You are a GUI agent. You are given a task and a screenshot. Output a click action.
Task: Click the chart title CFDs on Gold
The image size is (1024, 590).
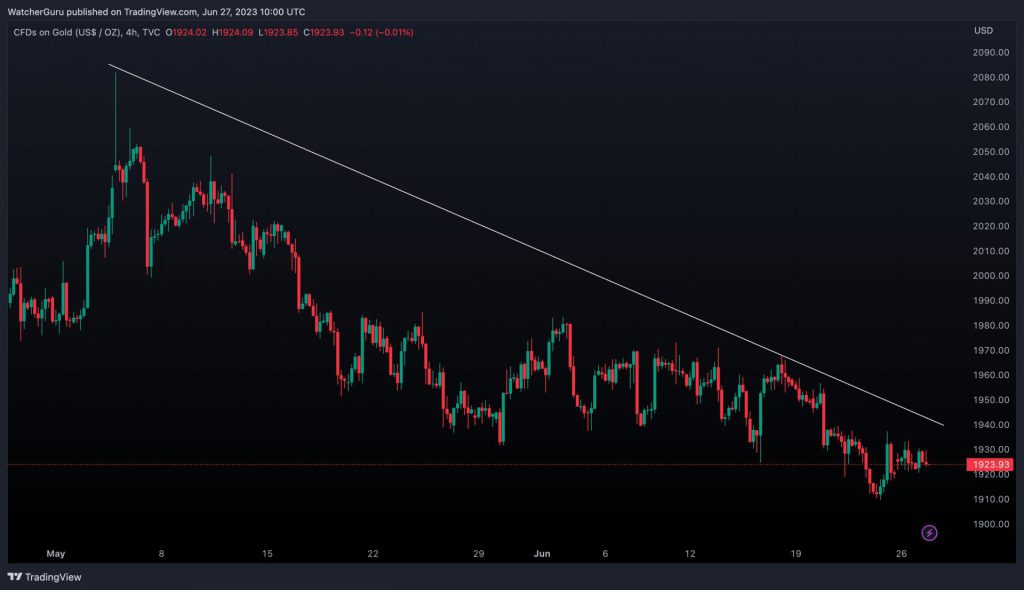click(67, 32)
